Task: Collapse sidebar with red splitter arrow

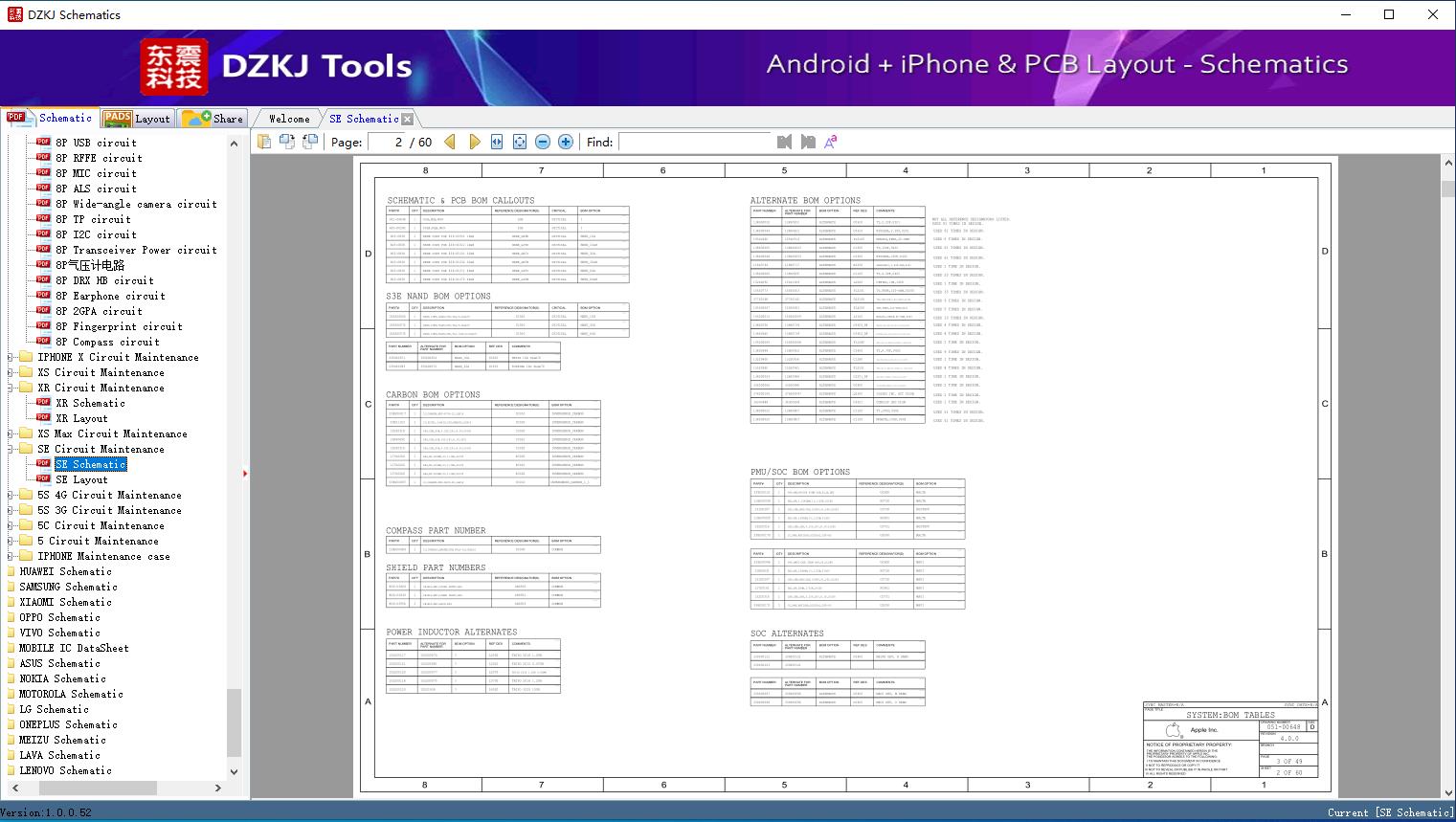Action: pos(245,473)
